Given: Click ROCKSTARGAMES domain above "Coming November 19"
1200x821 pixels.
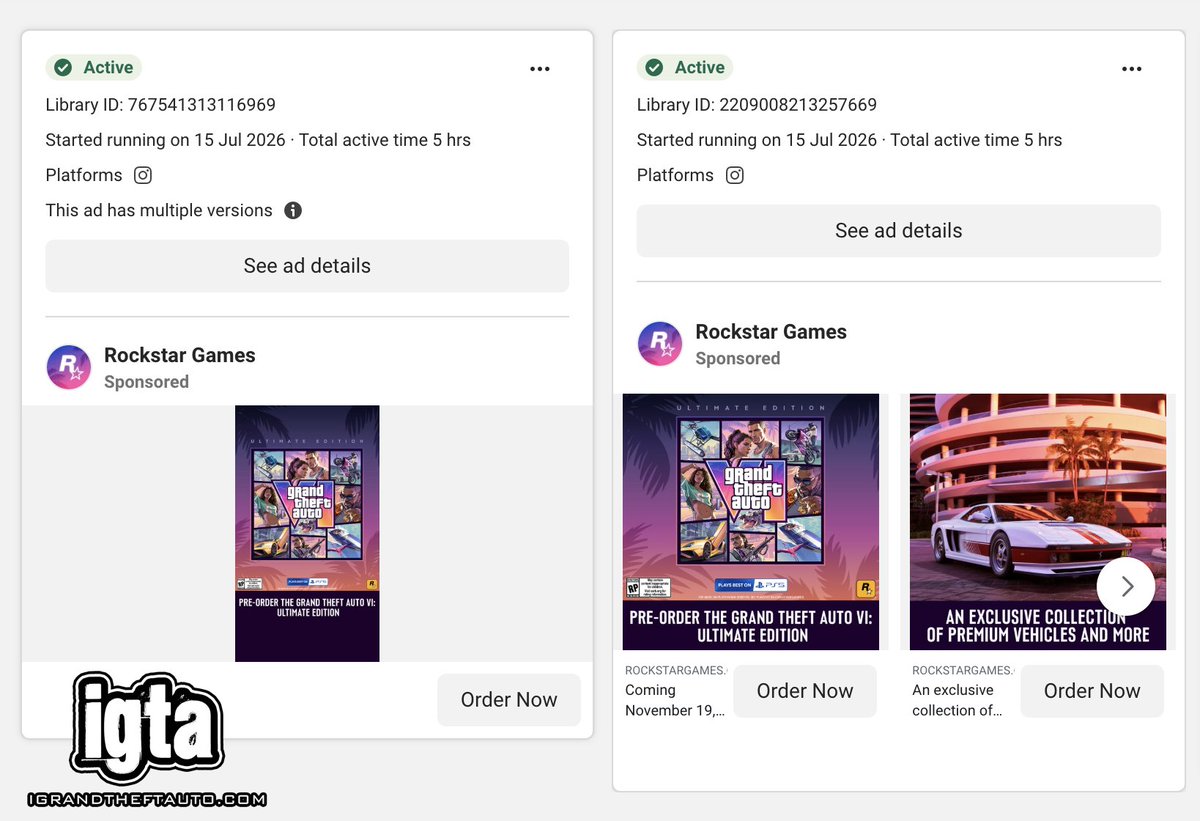Looking at the screenshot, I should click(x=675, y=670).
